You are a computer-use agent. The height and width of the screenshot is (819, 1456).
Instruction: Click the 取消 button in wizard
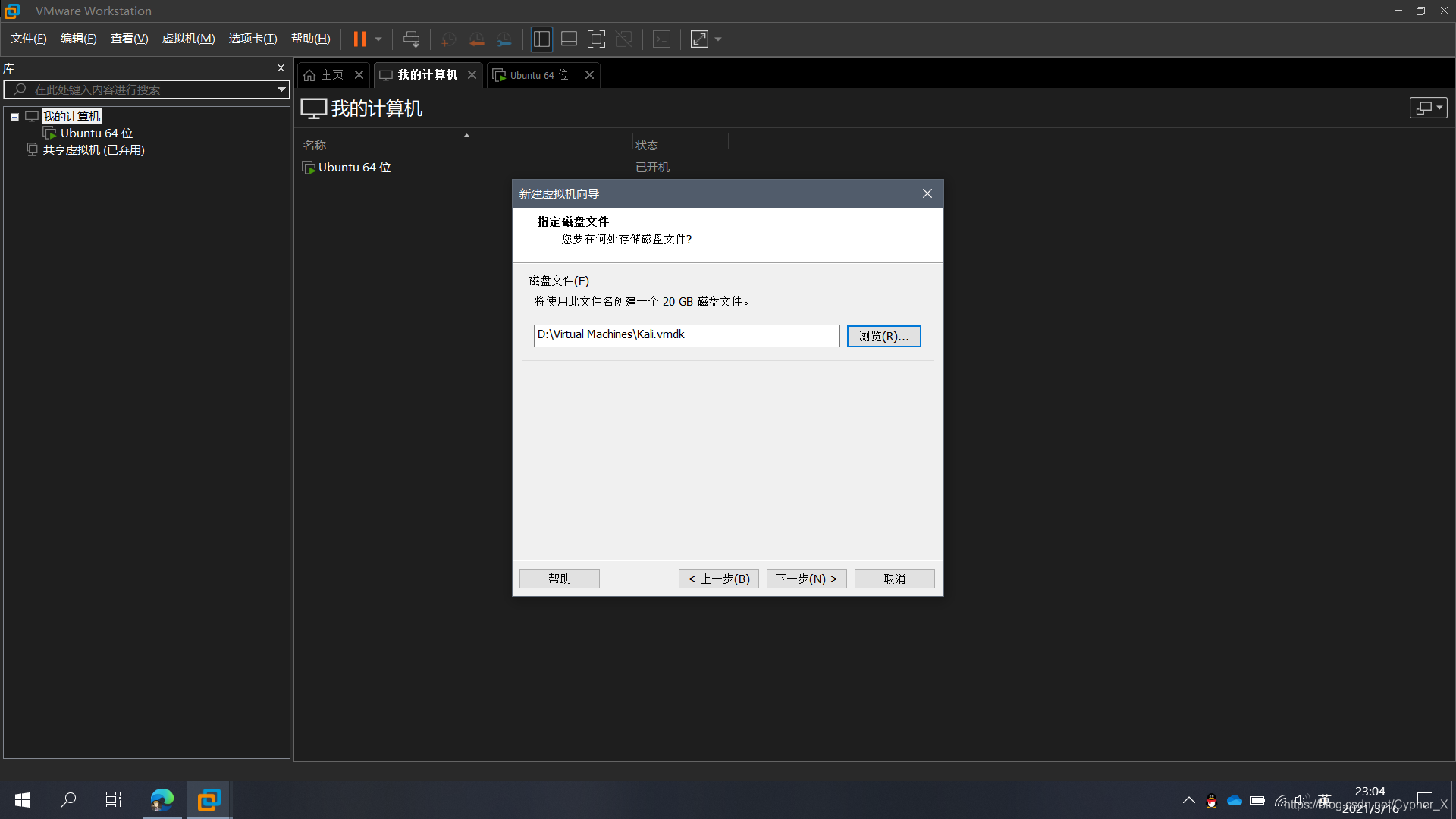pos(894,579)
